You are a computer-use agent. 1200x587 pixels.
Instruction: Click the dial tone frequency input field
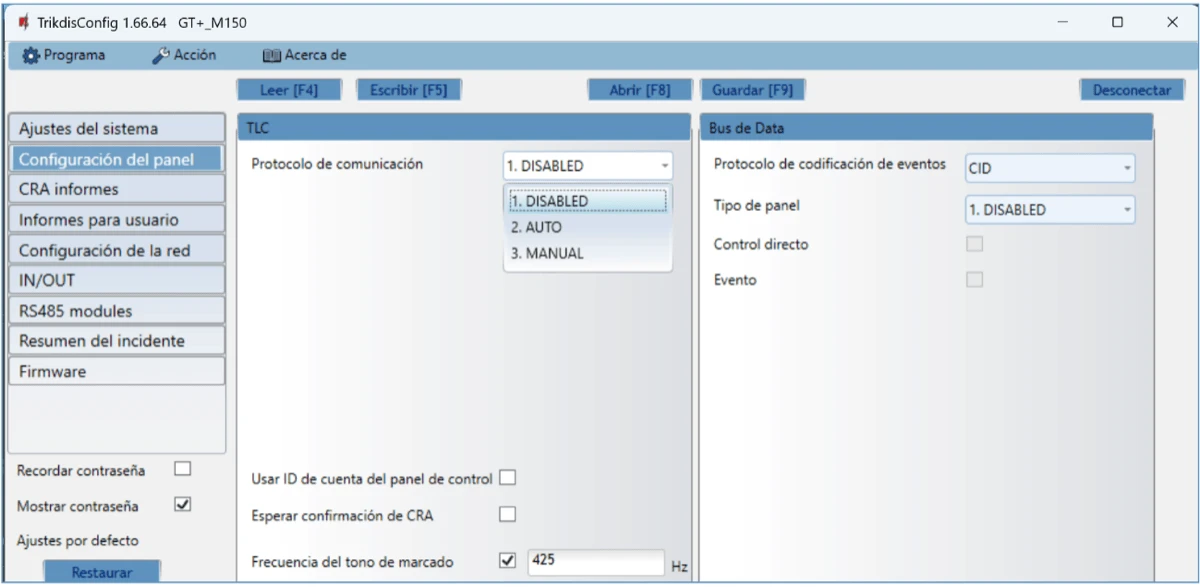595,561
